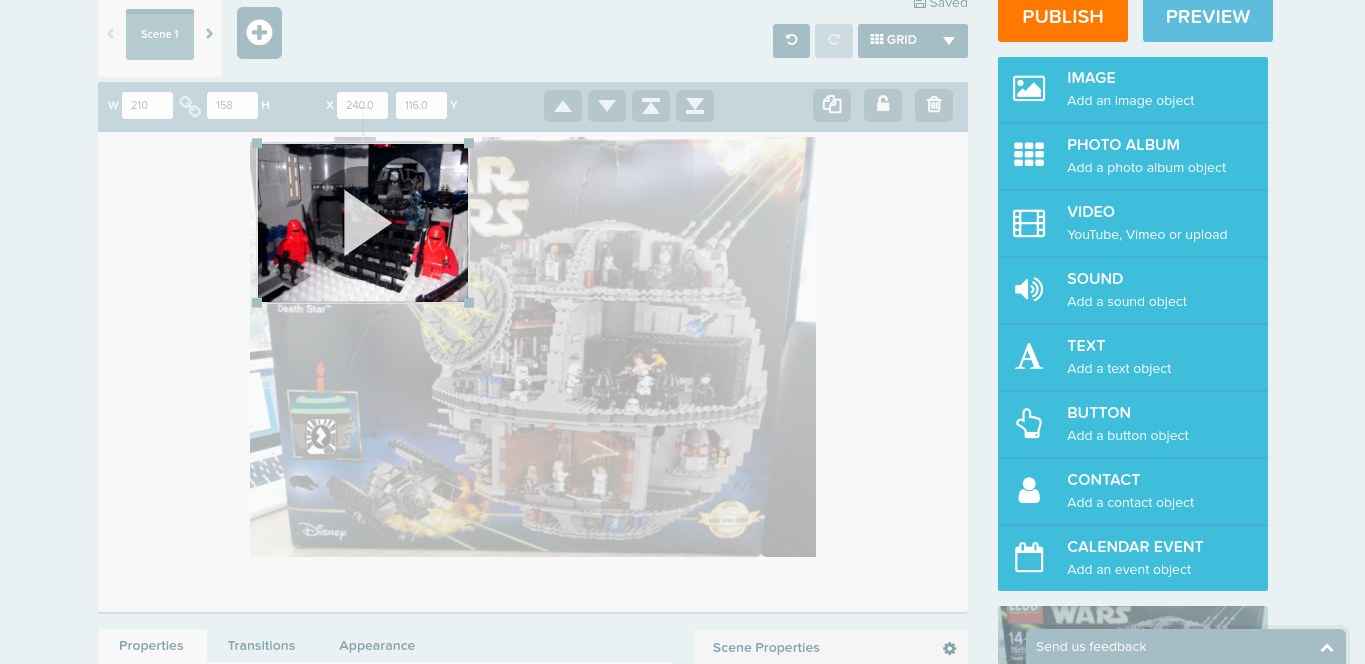Click the image picture icon
Image resolution: width=1365 pixels, height=664 pixels.
click(x=1029, y=89)
